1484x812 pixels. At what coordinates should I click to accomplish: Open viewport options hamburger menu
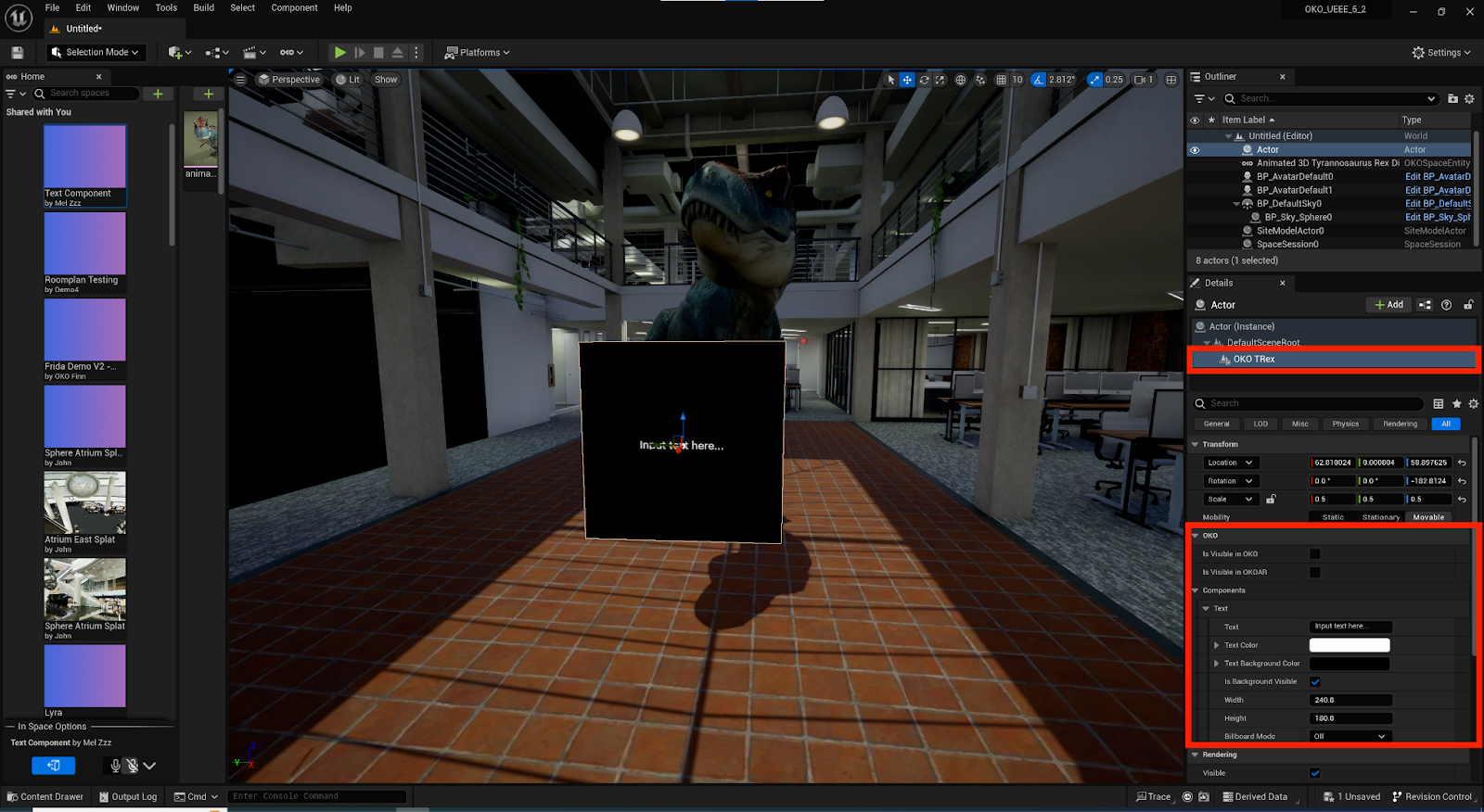[240, 80]
